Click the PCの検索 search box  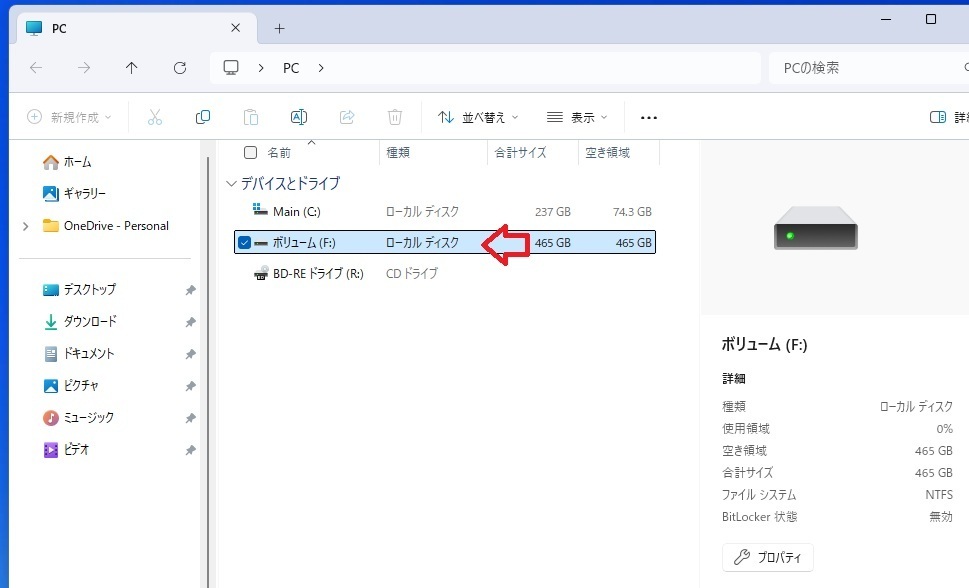click(868, 68)
